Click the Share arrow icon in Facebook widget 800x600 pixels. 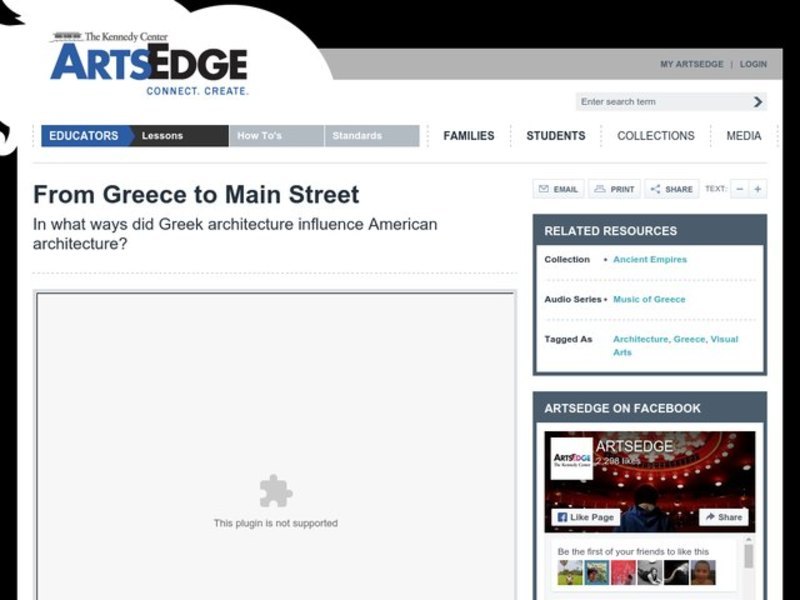(711, 517)
